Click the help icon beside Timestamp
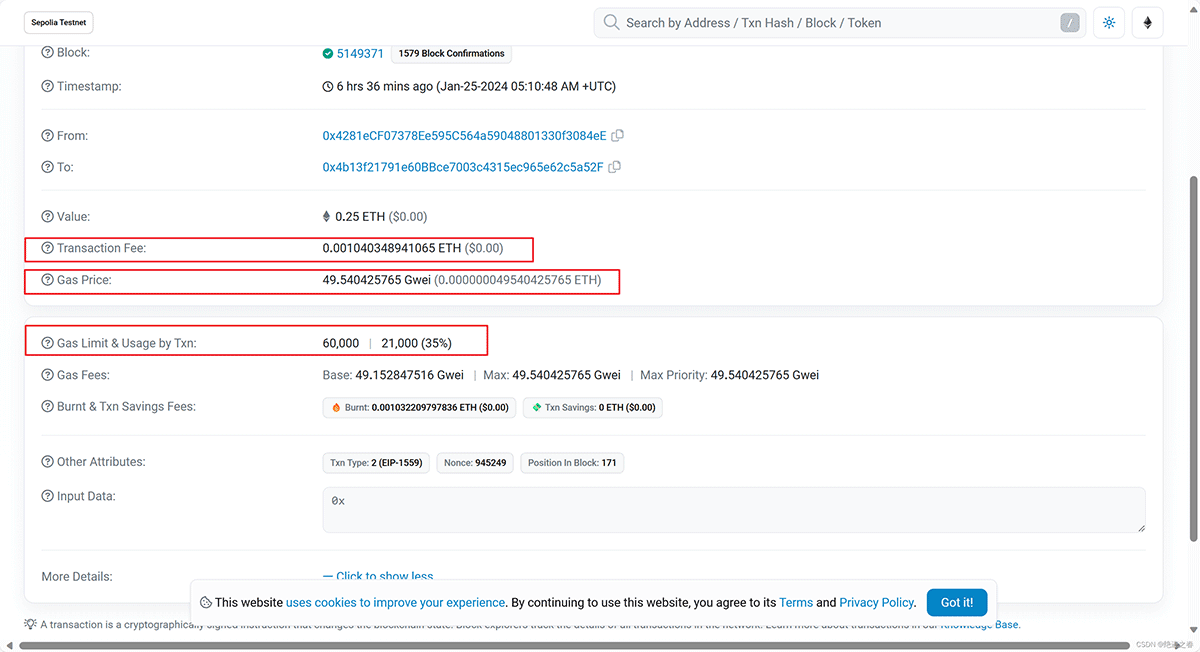This screenshot has height=652, width=1200. click(47, 87)
